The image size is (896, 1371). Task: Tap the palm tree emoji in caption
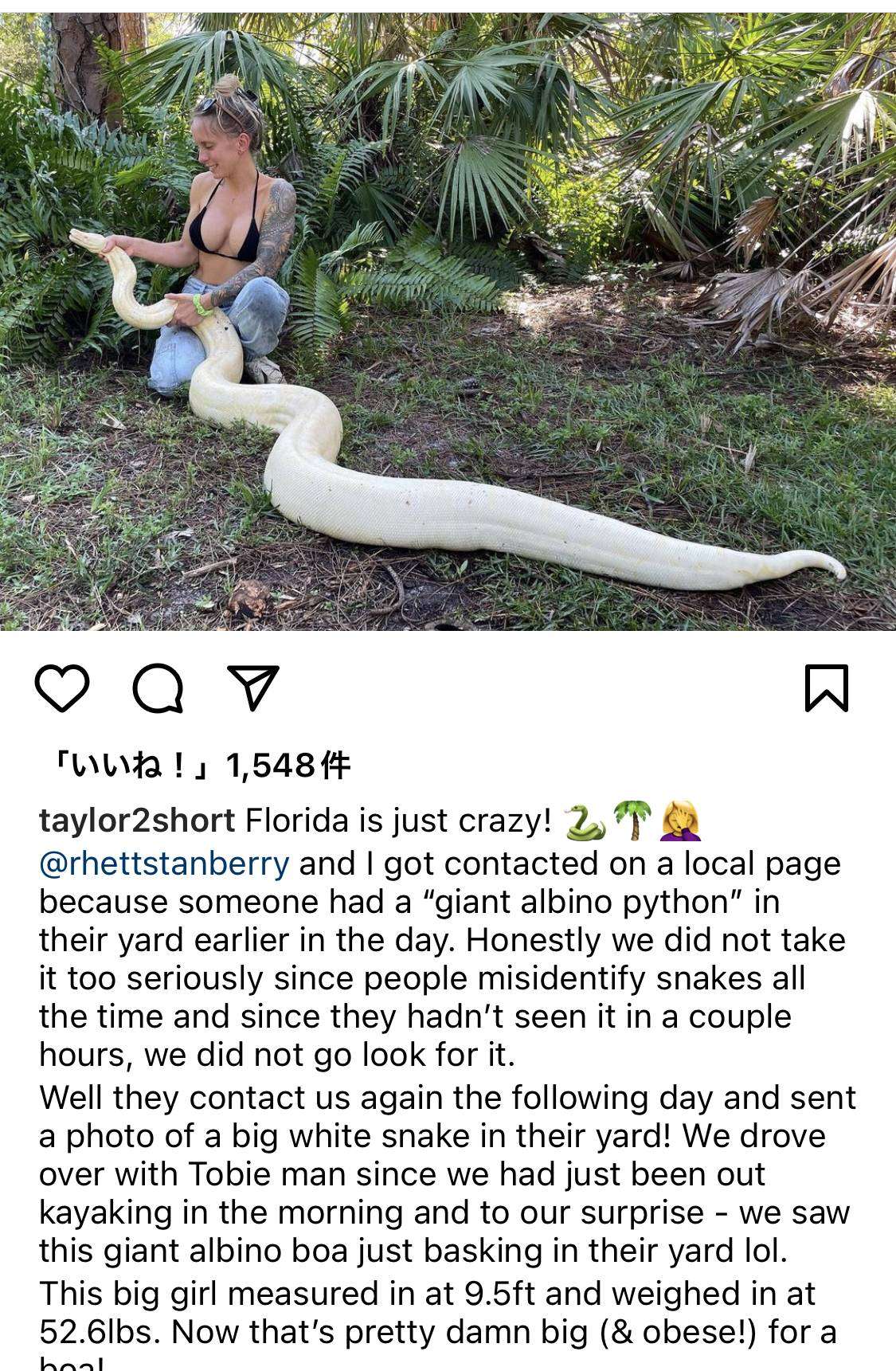pos(634,821)
